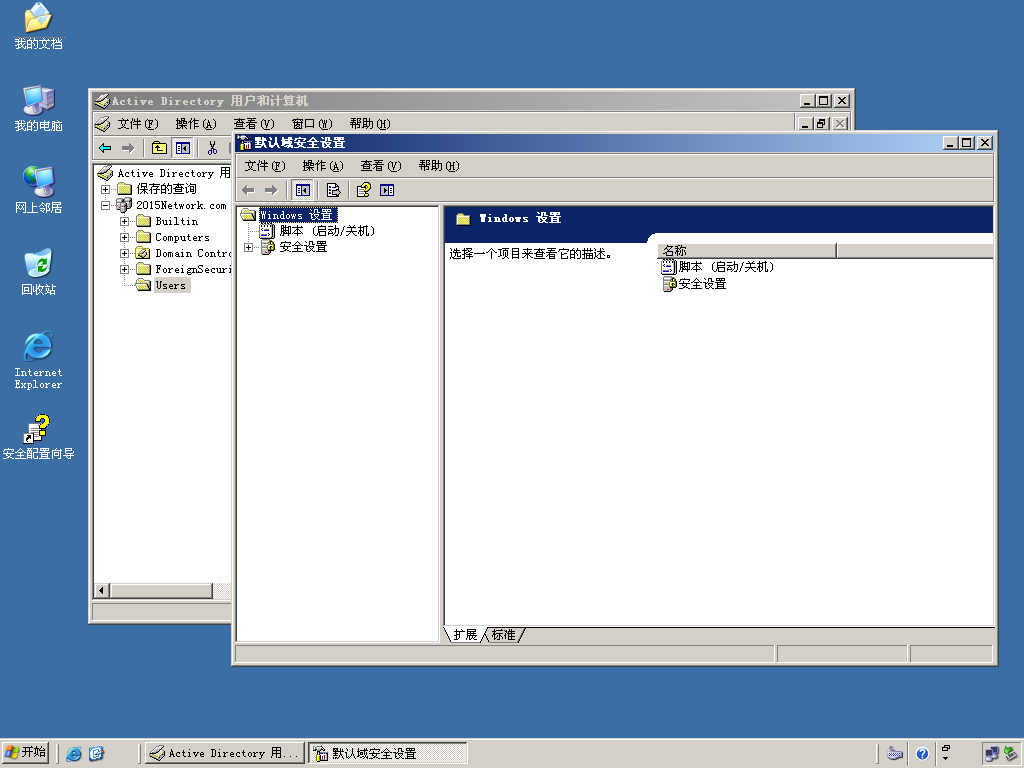Click the show/hide action pane icon
The image size is (1024, 768).
pos(387,190)
